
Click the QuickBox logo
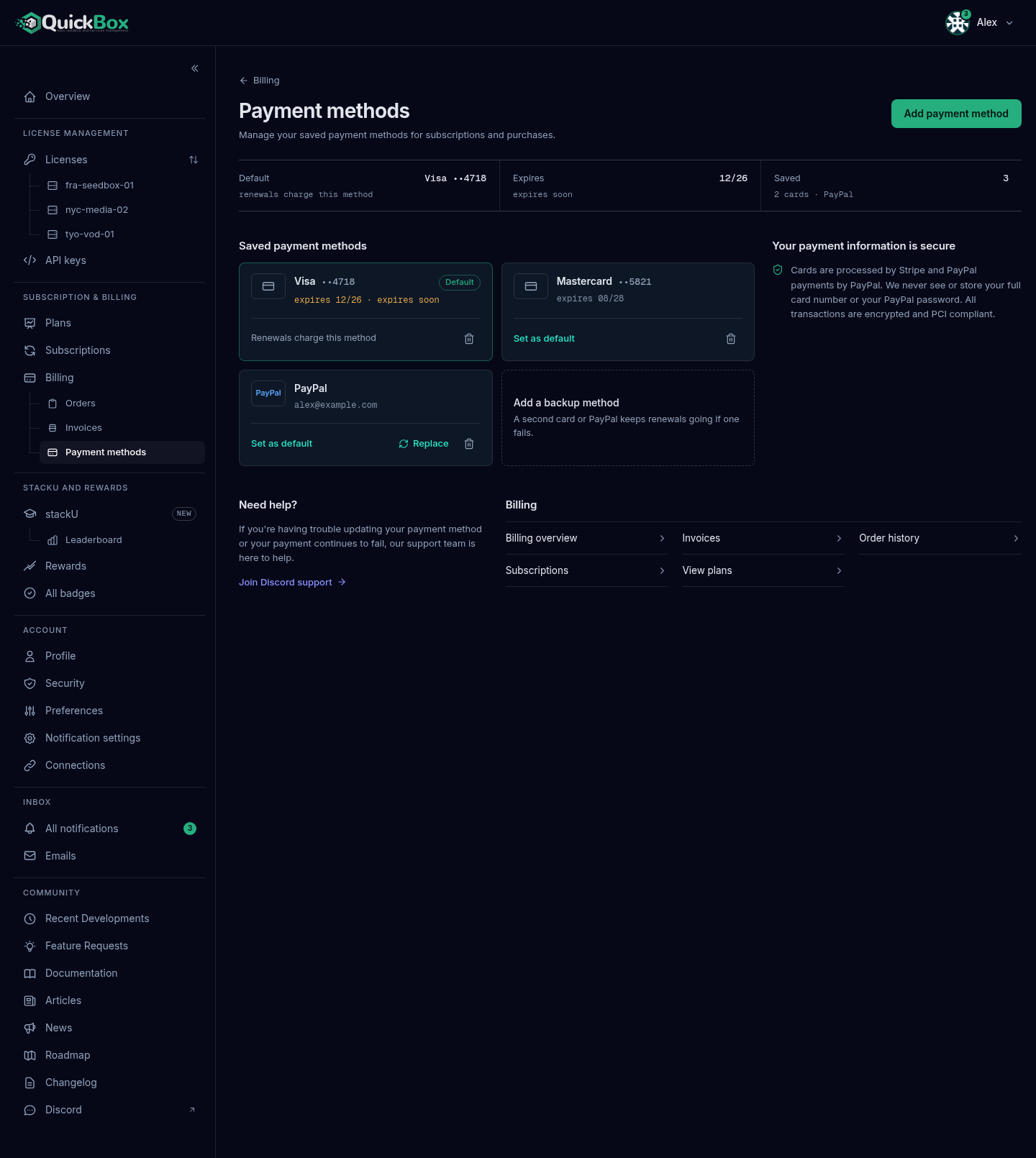(72, 23)
